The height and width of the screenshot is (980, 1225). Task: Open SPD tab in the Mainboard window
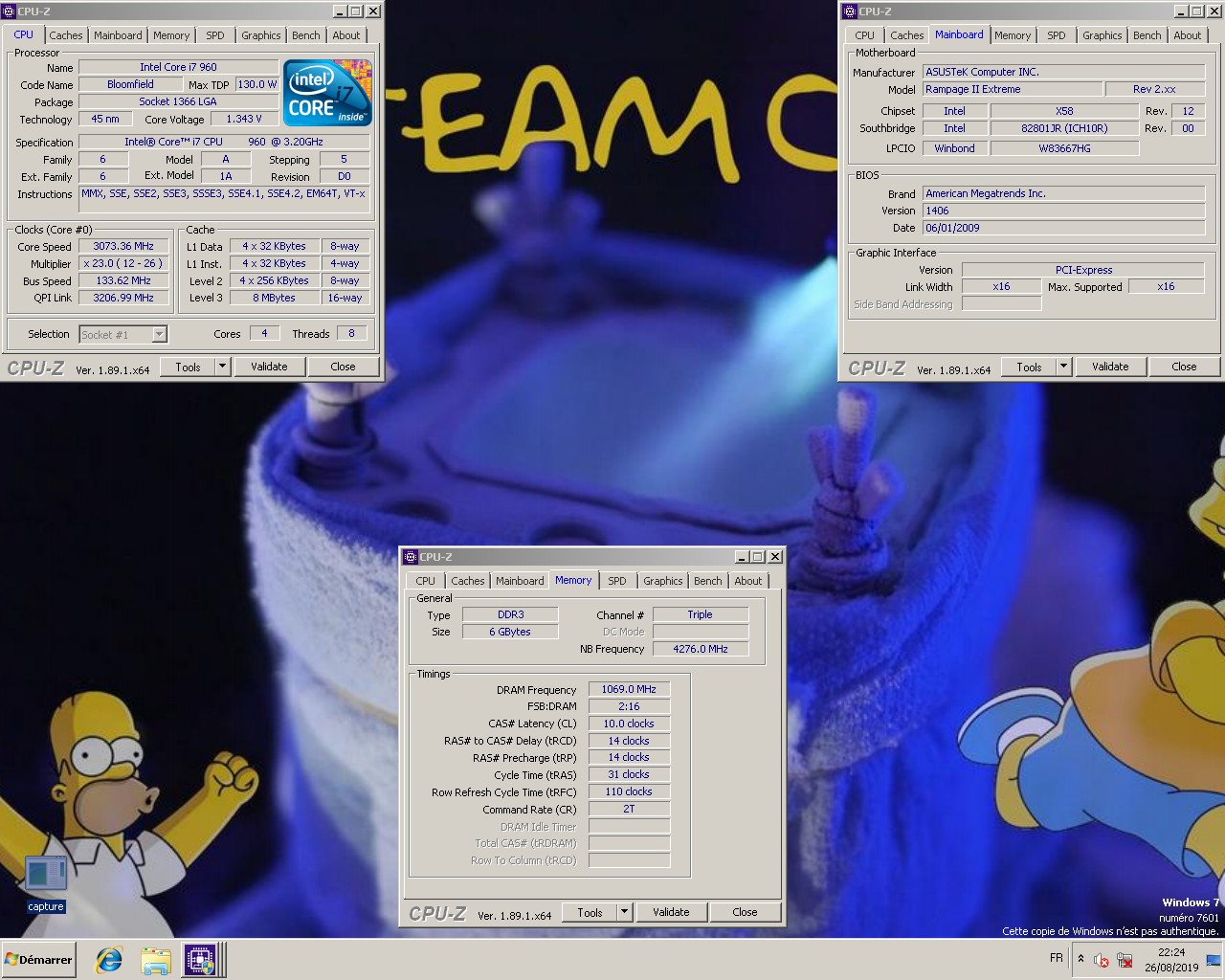tap(1057, 35)
